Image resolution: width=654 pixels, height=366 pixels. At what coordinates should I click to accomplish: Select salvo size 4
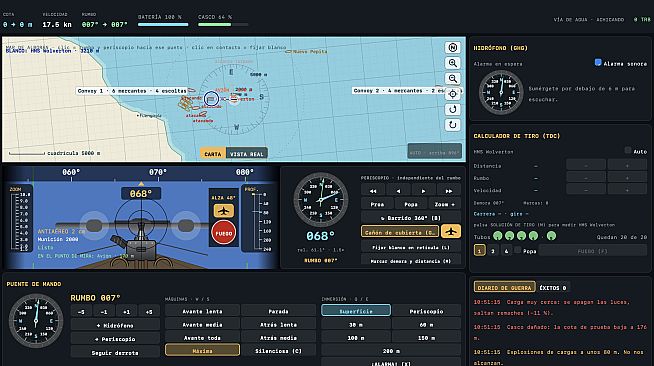(x=506, y=251)
